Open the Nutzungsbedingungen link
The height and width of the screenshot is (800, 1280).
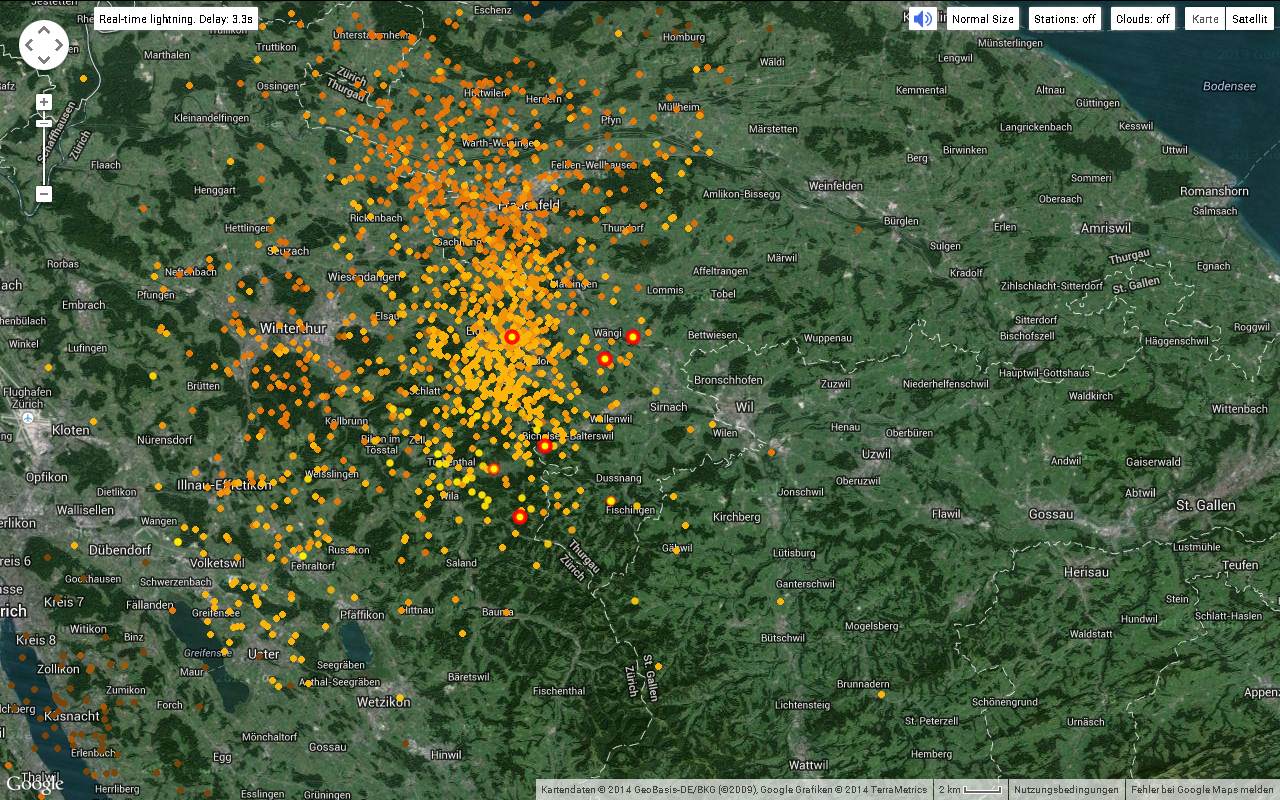pyautogui.click(x=1066, y=790)
